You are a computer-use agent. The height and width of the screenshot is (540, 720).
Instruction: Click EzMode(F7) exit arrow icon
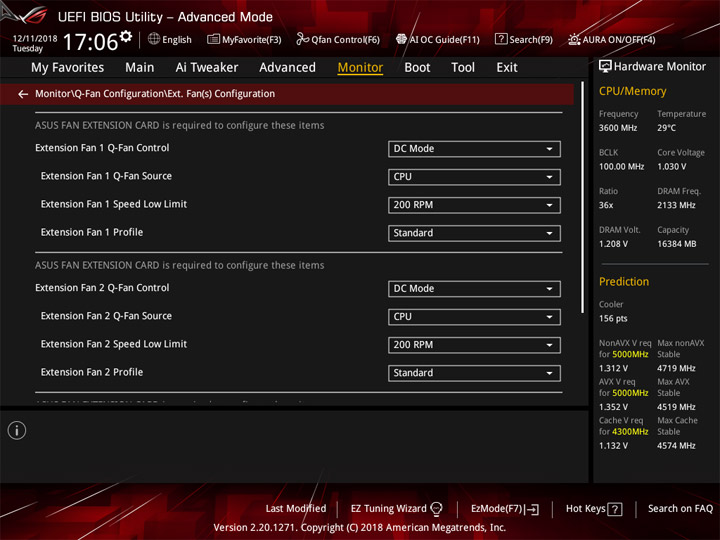coord(533,509)
